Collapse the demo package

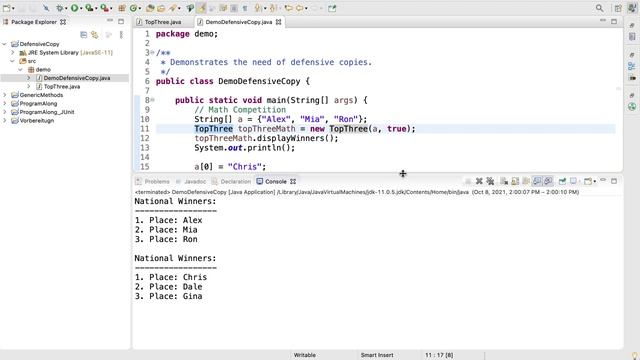20,69
